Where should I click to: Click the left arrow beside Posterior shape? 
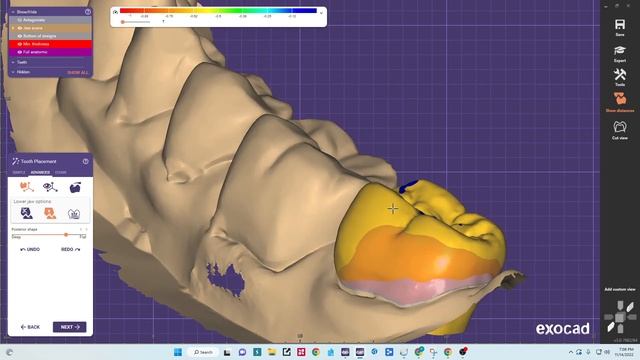81,229
